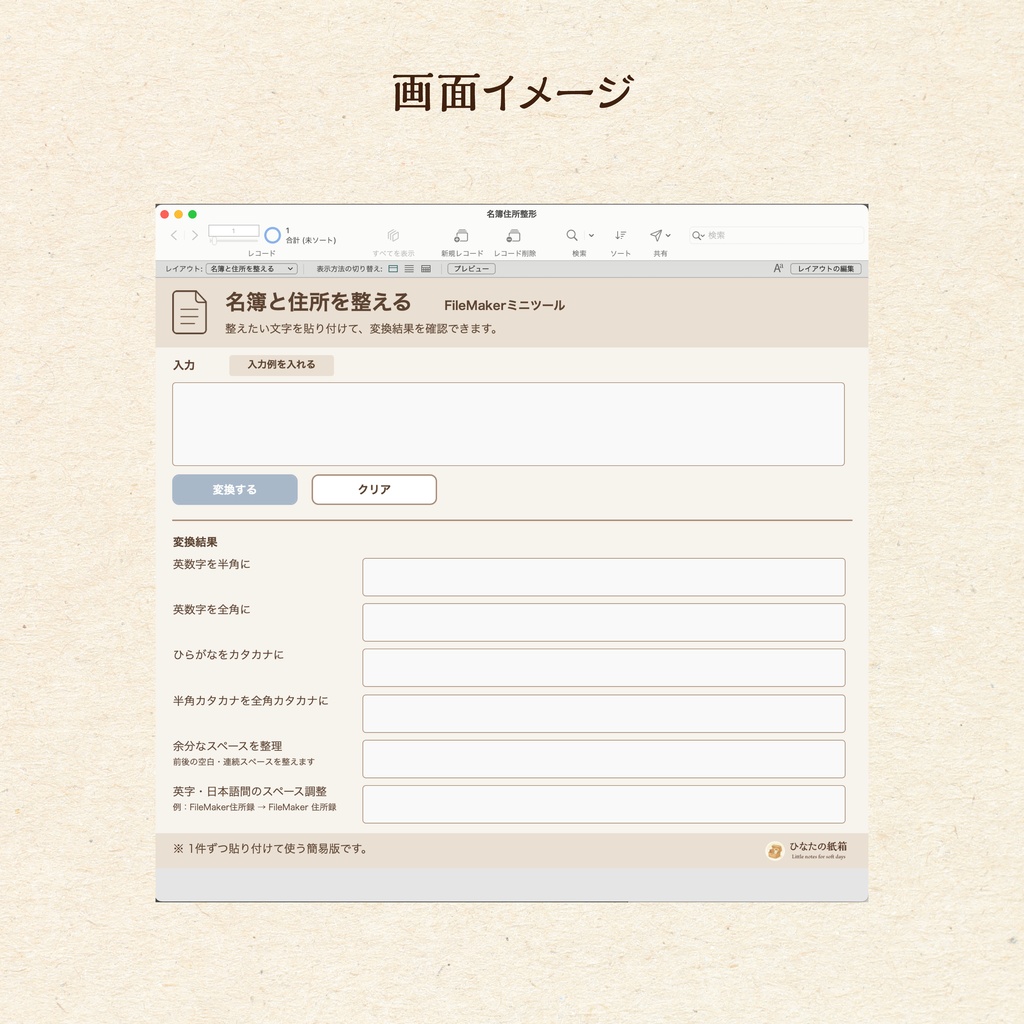Screen dimensions: 1024x1024
Task: Click the ひらがなをカタカナに result field
Action: 603,667
